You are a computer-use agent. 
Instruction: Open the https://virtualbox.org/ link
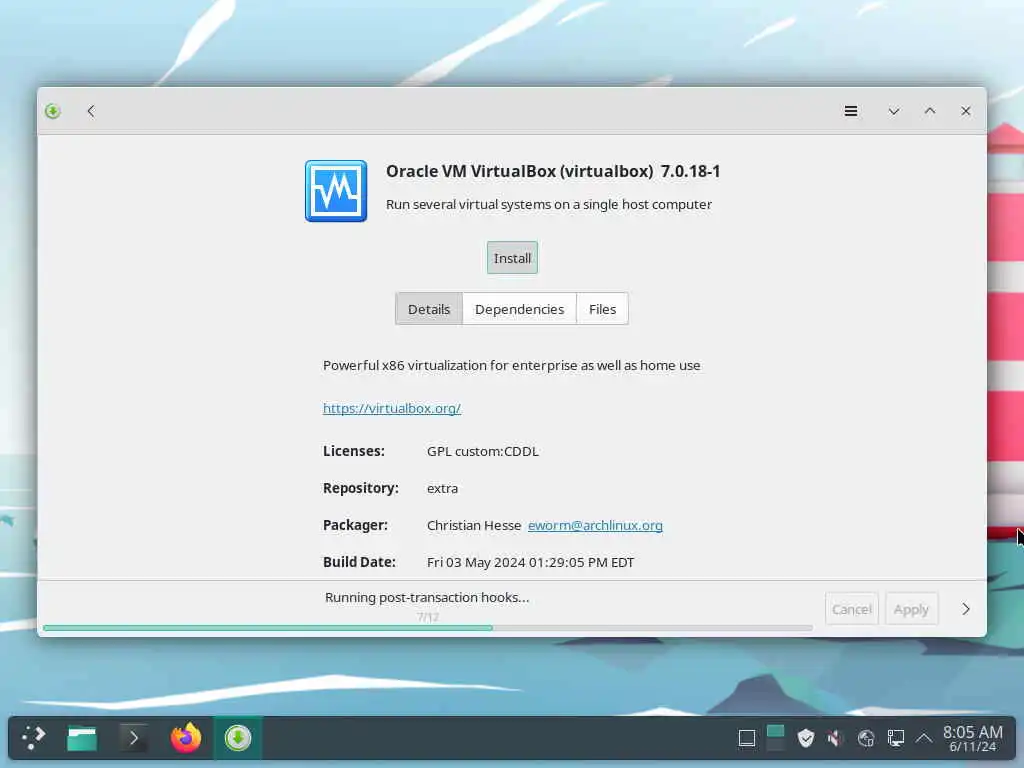click(x=392, y=408)
